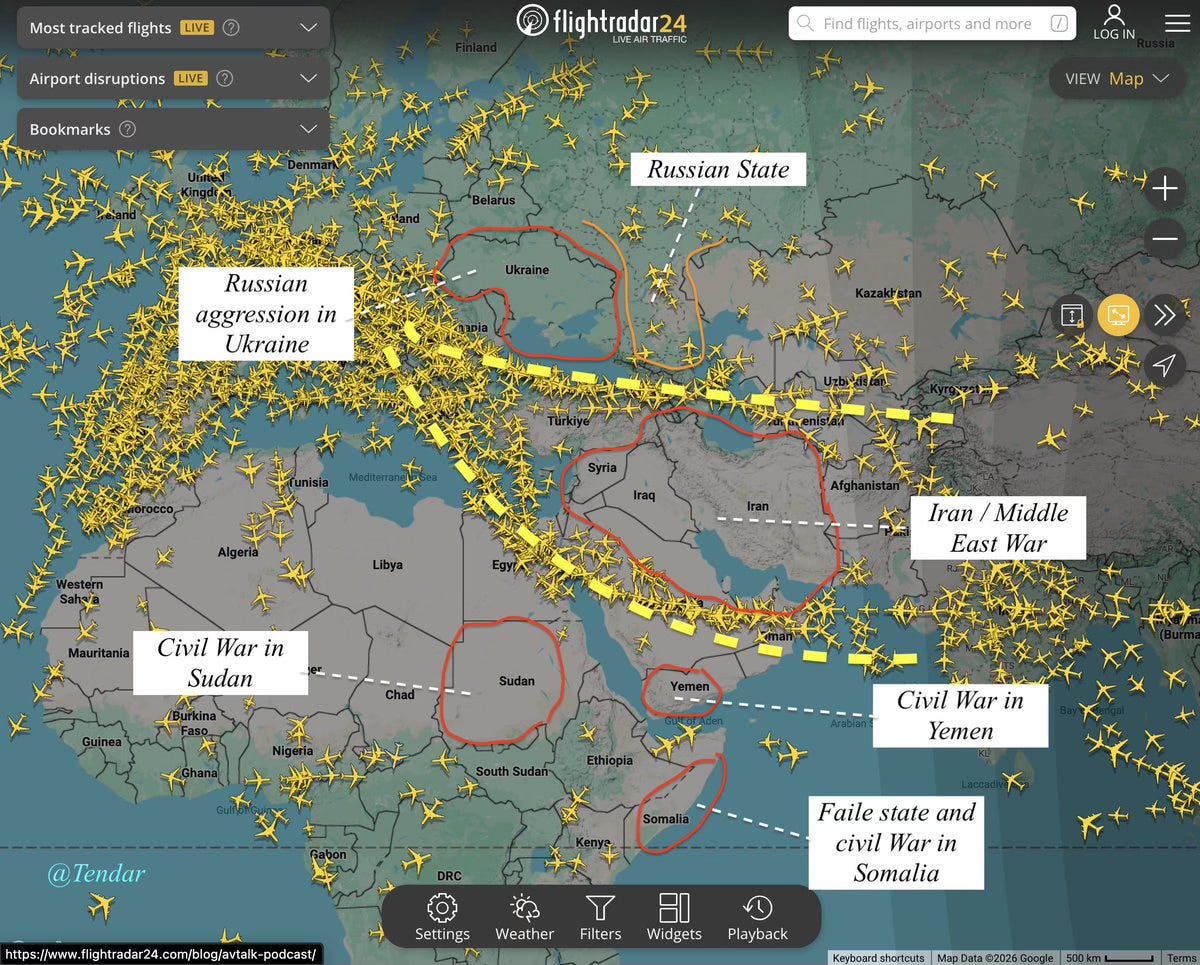Image resolution: width=1200 pixels, height=965 pixels.
Task: Click the Bookmarks panel title
Action: click(69, 129)
